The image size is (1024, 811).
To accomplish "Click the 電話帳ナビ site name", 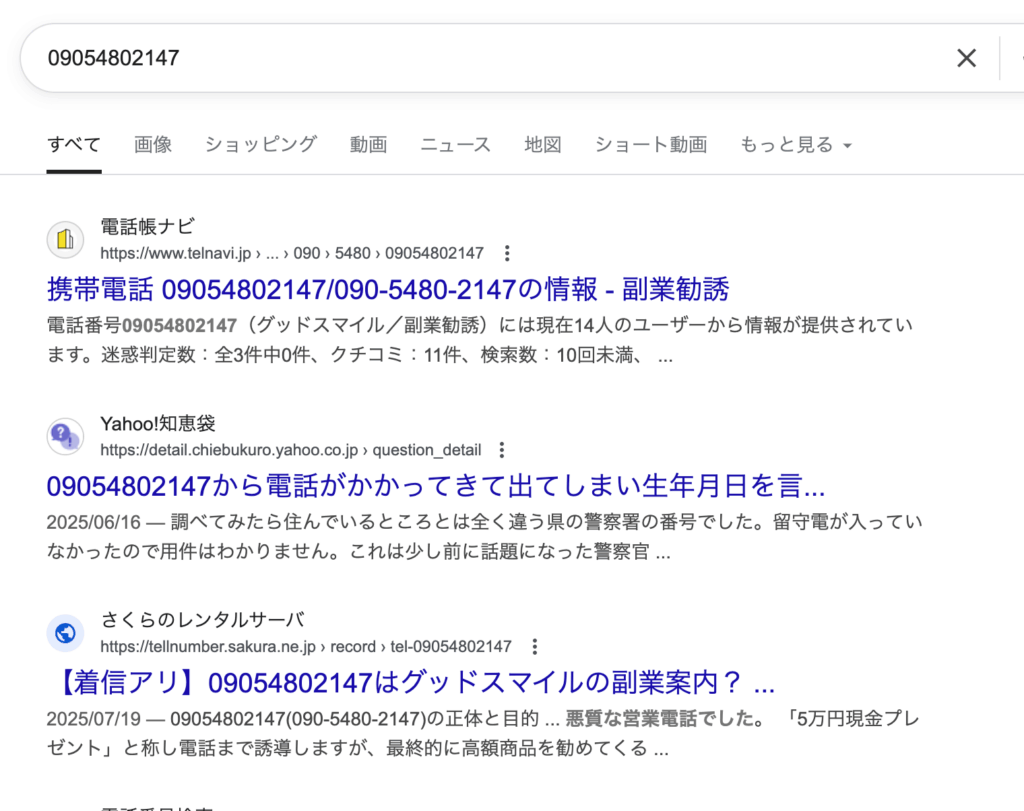I will point(148,227).
